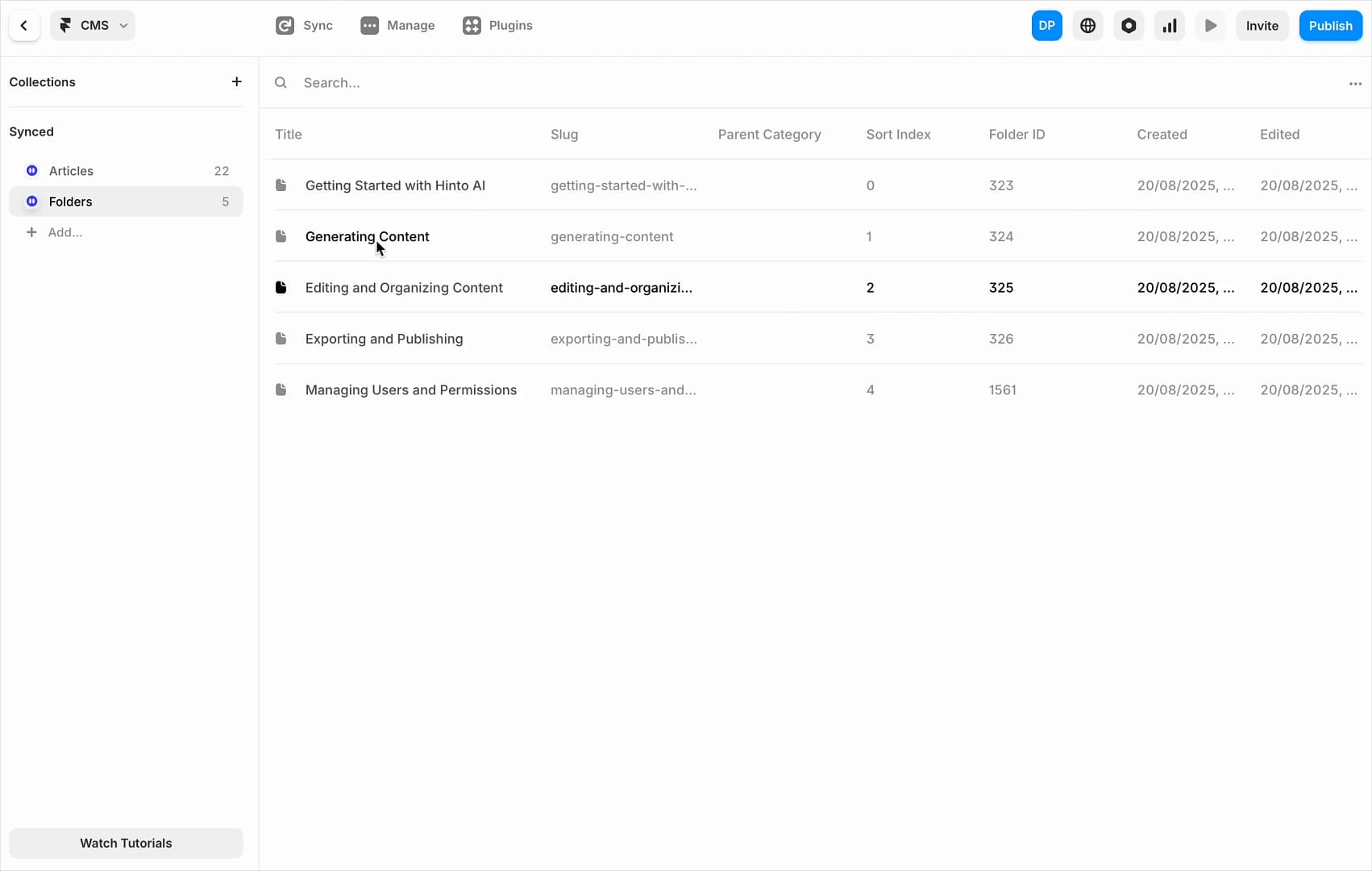
Task: Click page icon for Editing and Organizing Content
Action: 281,287
